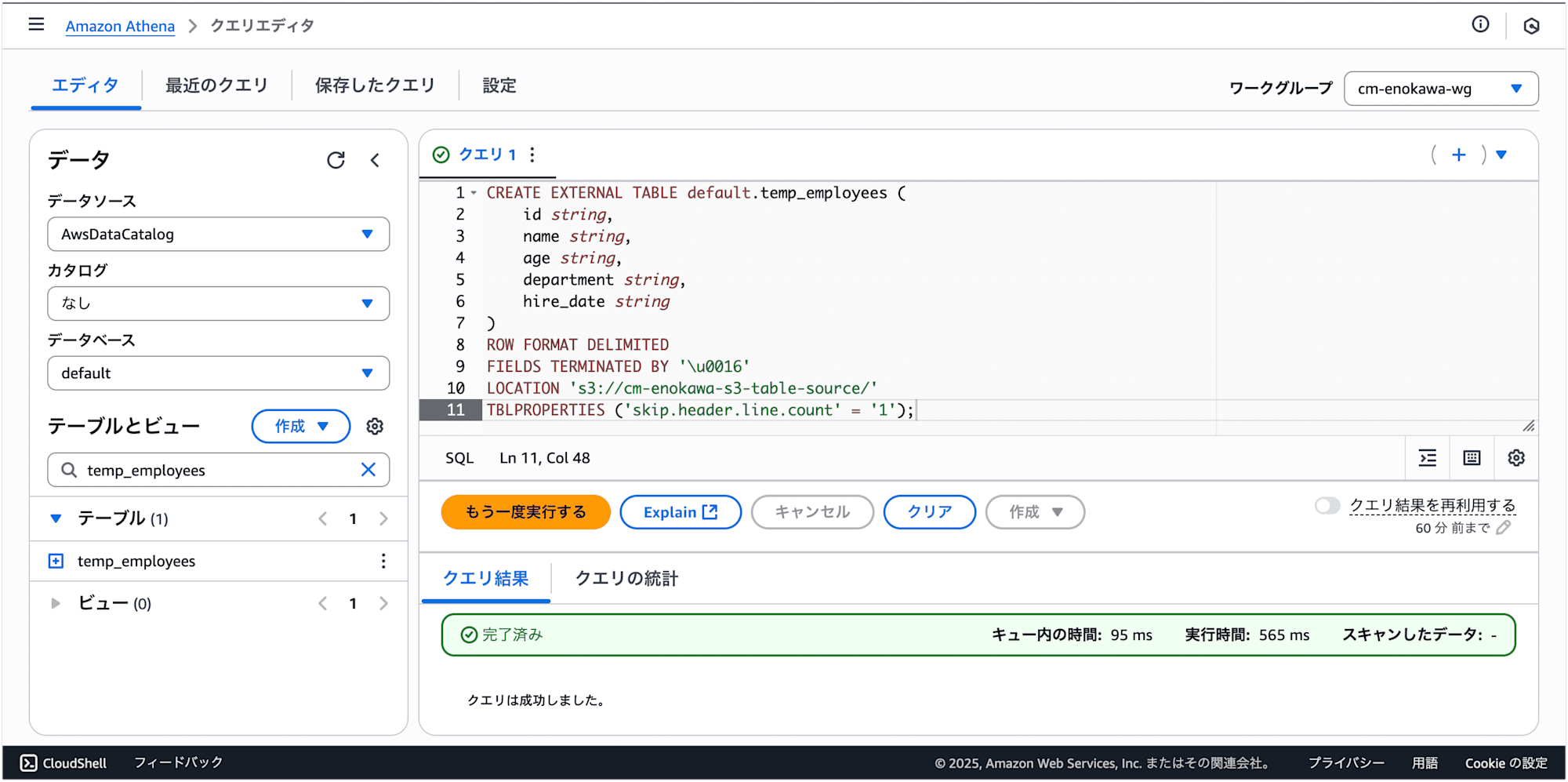Open the 作成 dropdown beside クリア button
Screen dimensions: 1568x782
click(1035, 512)
